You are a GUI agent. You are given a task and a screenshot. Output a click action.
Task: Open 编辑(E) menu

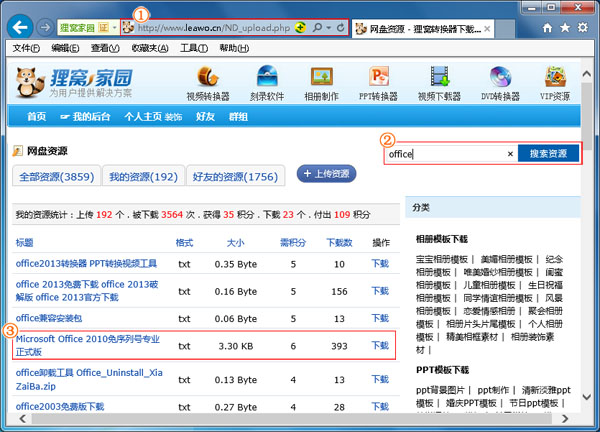click(65, 48)
